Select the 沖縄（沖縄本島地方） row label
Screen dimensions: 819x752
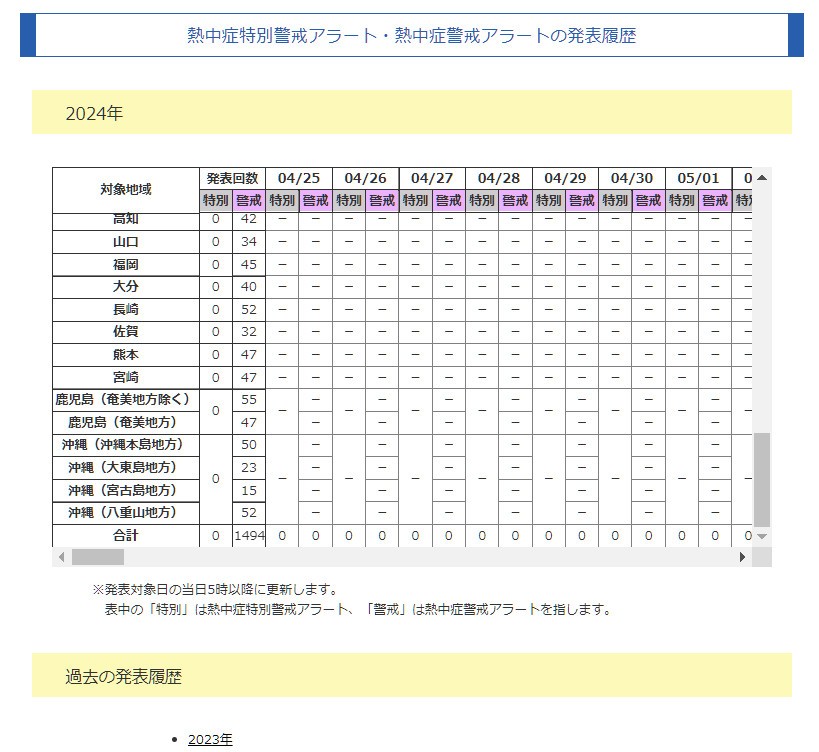pyautogui.click(x=126, y=445)
